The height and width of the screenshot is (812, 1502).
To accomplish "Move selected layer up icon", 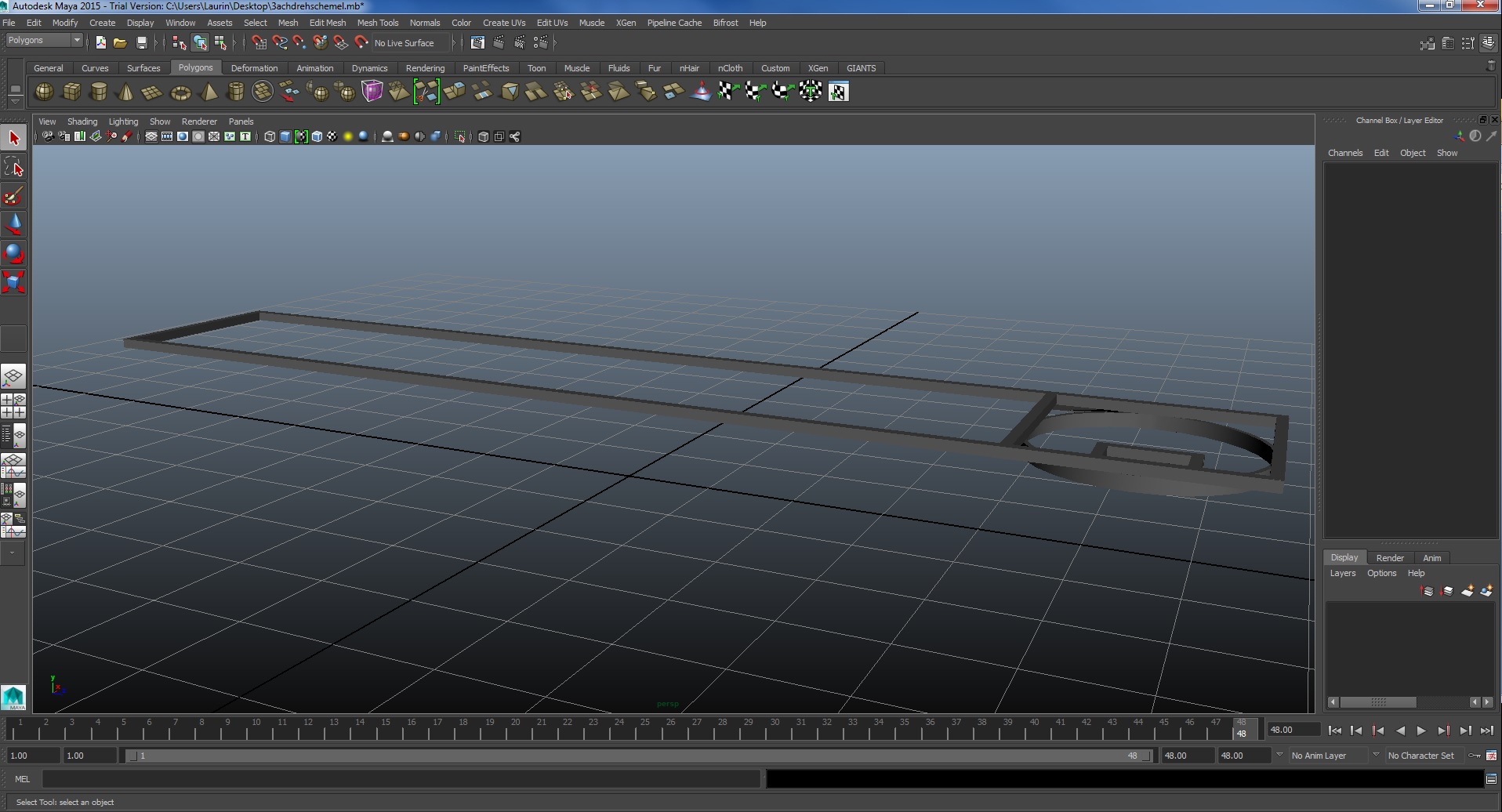I will coord(1427,591).
